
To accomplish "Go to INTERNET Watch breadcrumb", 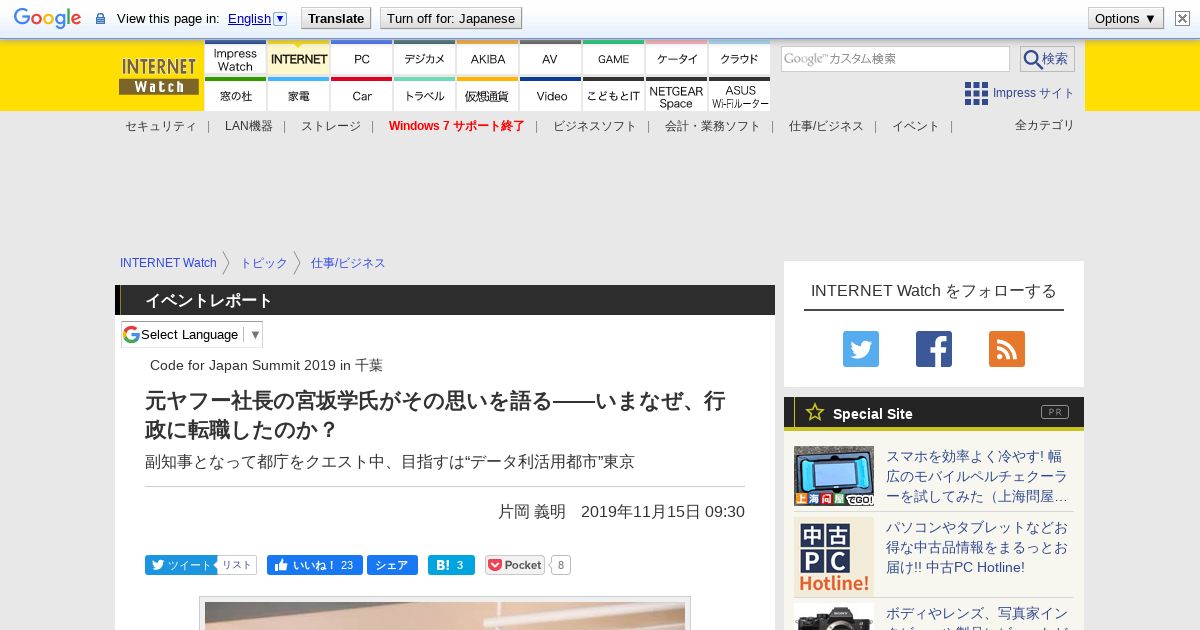I will click(x=168, y=263).
